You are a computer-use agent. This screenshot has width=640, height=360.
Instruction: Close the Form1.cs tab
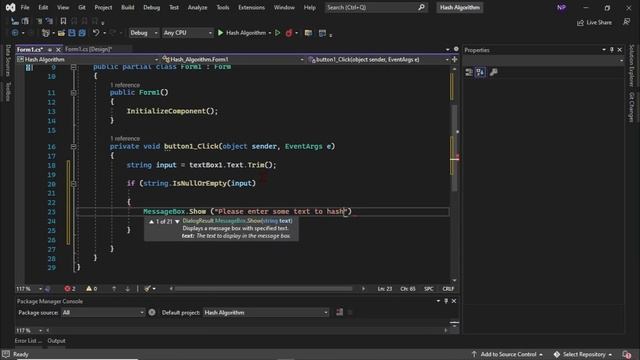click(58, 49)
